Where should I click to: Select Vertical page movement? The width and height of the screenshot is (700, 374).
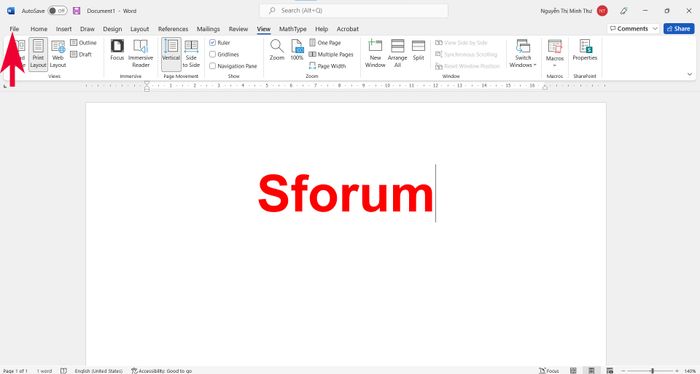click(171, 54)
